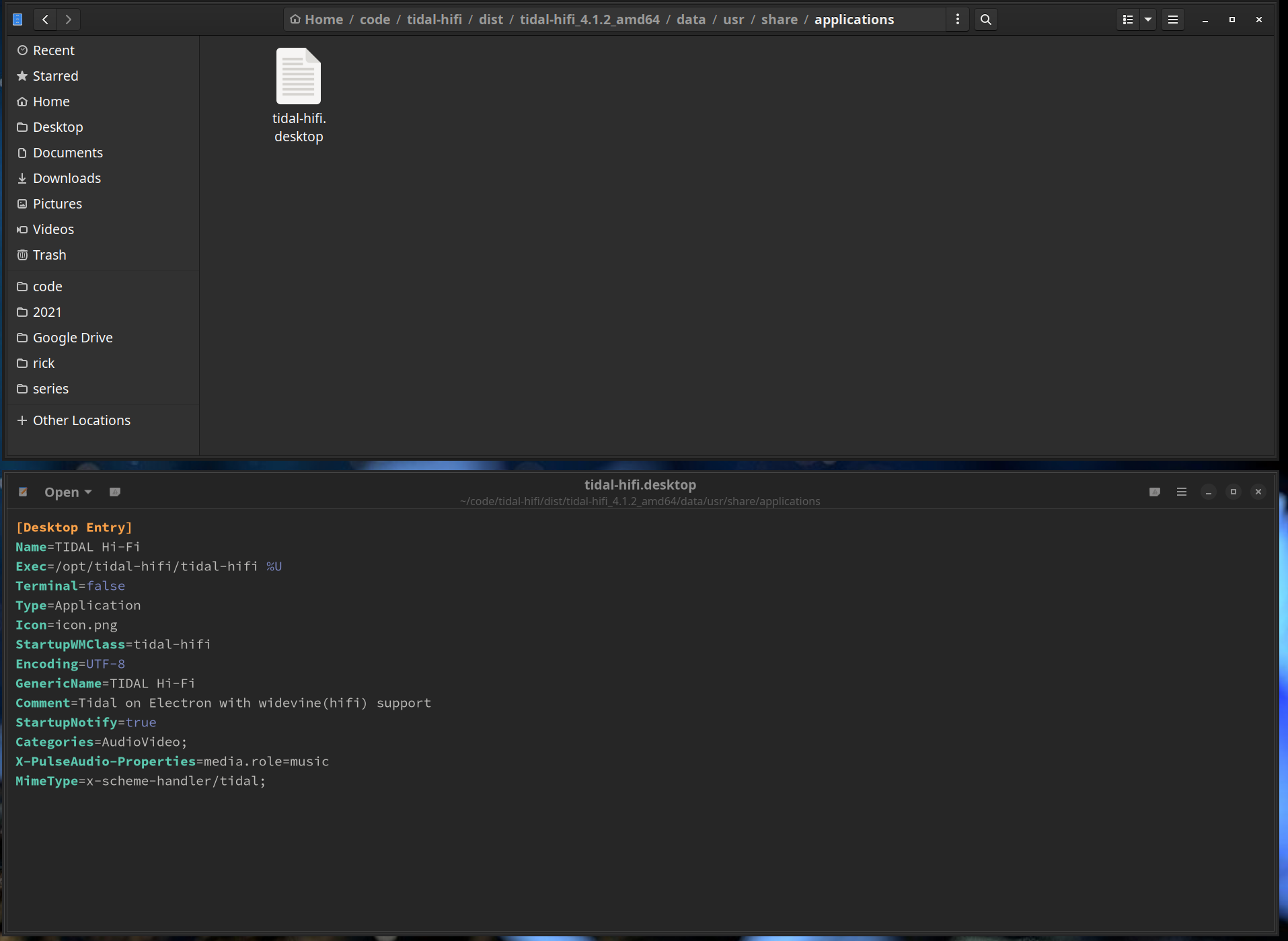The width and height of the screenshot is (1288, 941).
Task: Open Google Drive from the sidebar
Action: pos(73,337)
